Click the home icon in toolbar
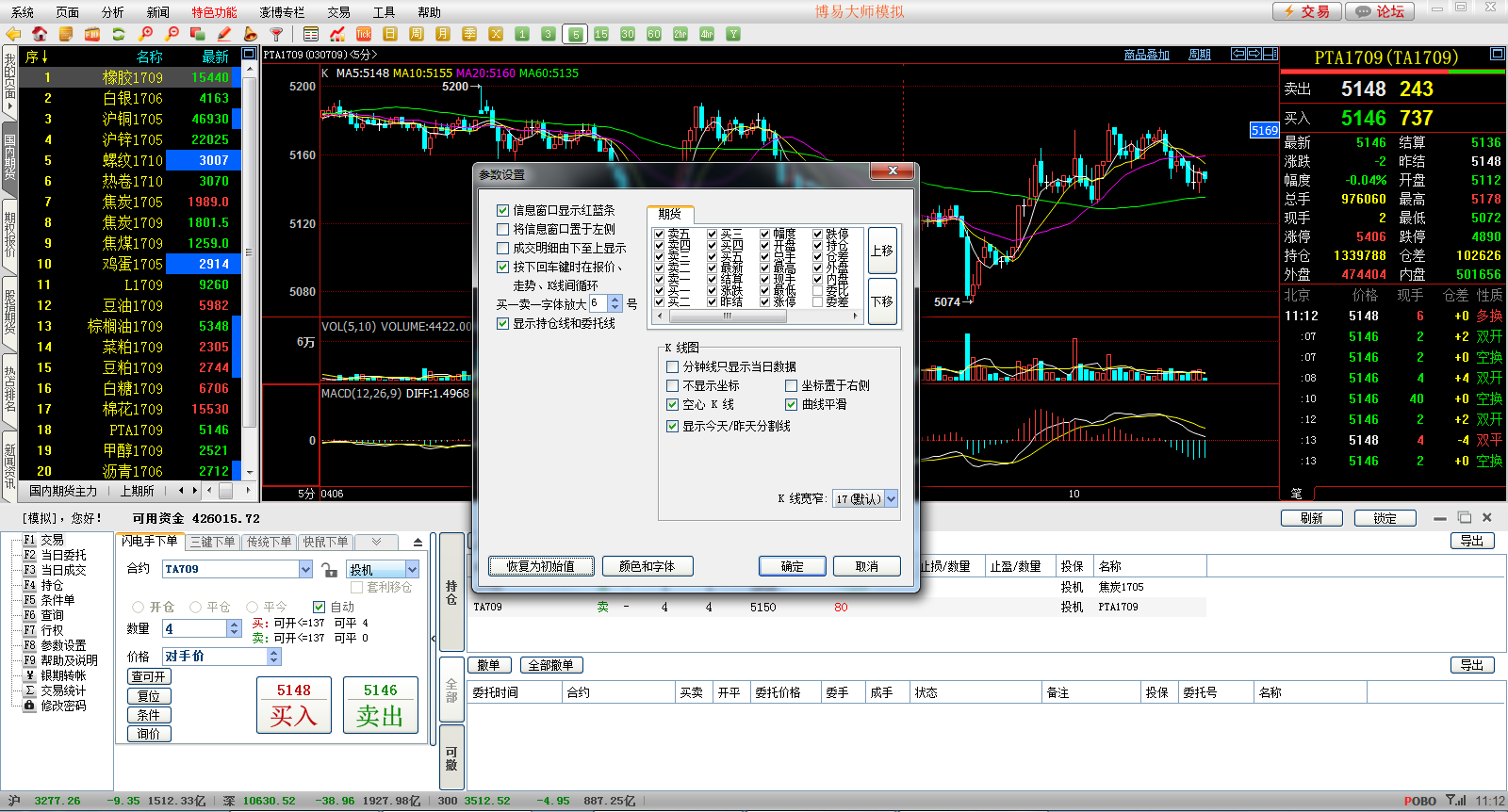This screenshot has width=1508, height=812. 40,34
